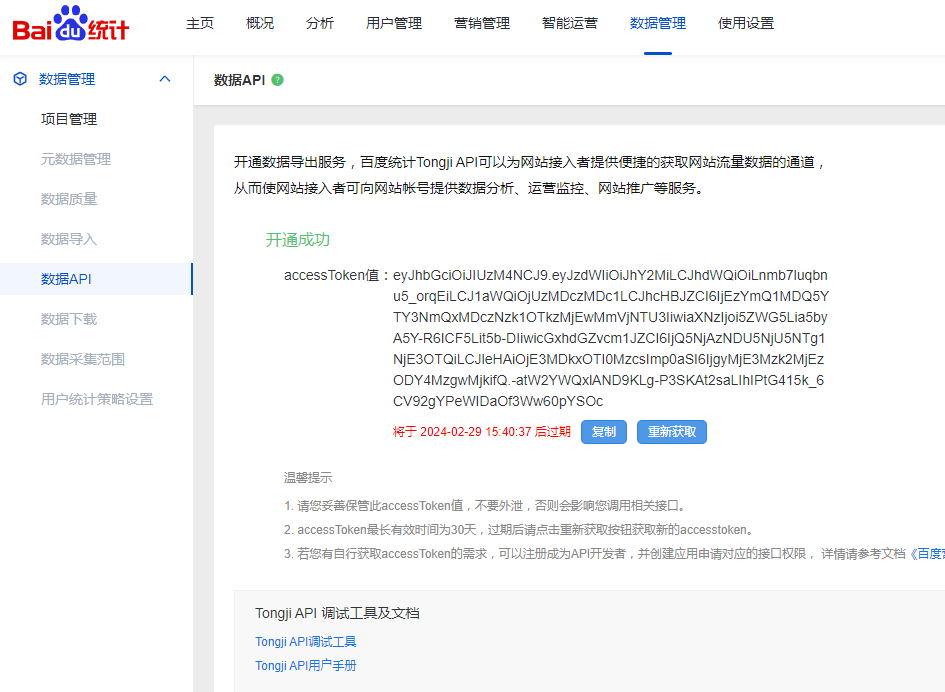The width and height of the screenshot is (945, 692).
Task: Click the 重新获取 button
Action: (x=671, y=432)
